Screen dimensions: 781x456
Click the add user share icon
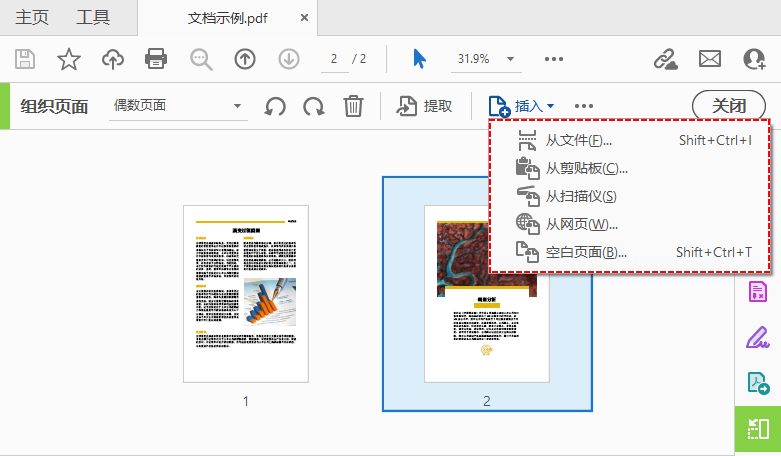click(754, 59)
